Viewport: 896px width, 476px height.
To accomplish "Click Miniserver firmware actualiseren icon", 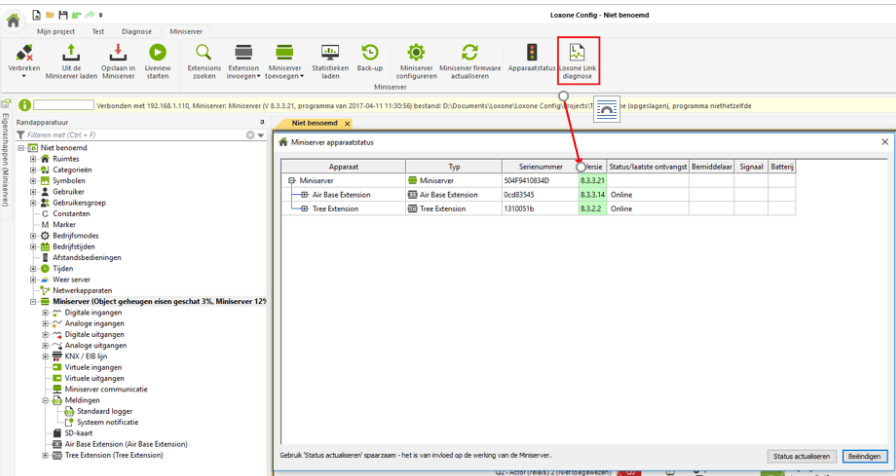I will coord(469,52).
